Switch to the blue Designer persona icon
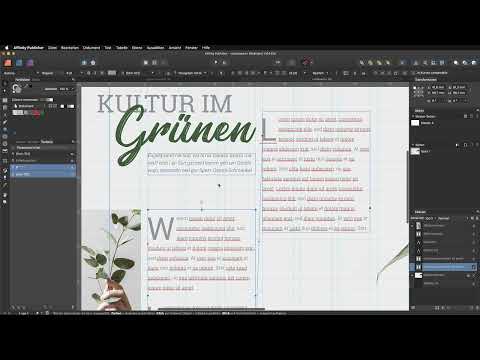 pyautogui.click(x=19, y=63)
